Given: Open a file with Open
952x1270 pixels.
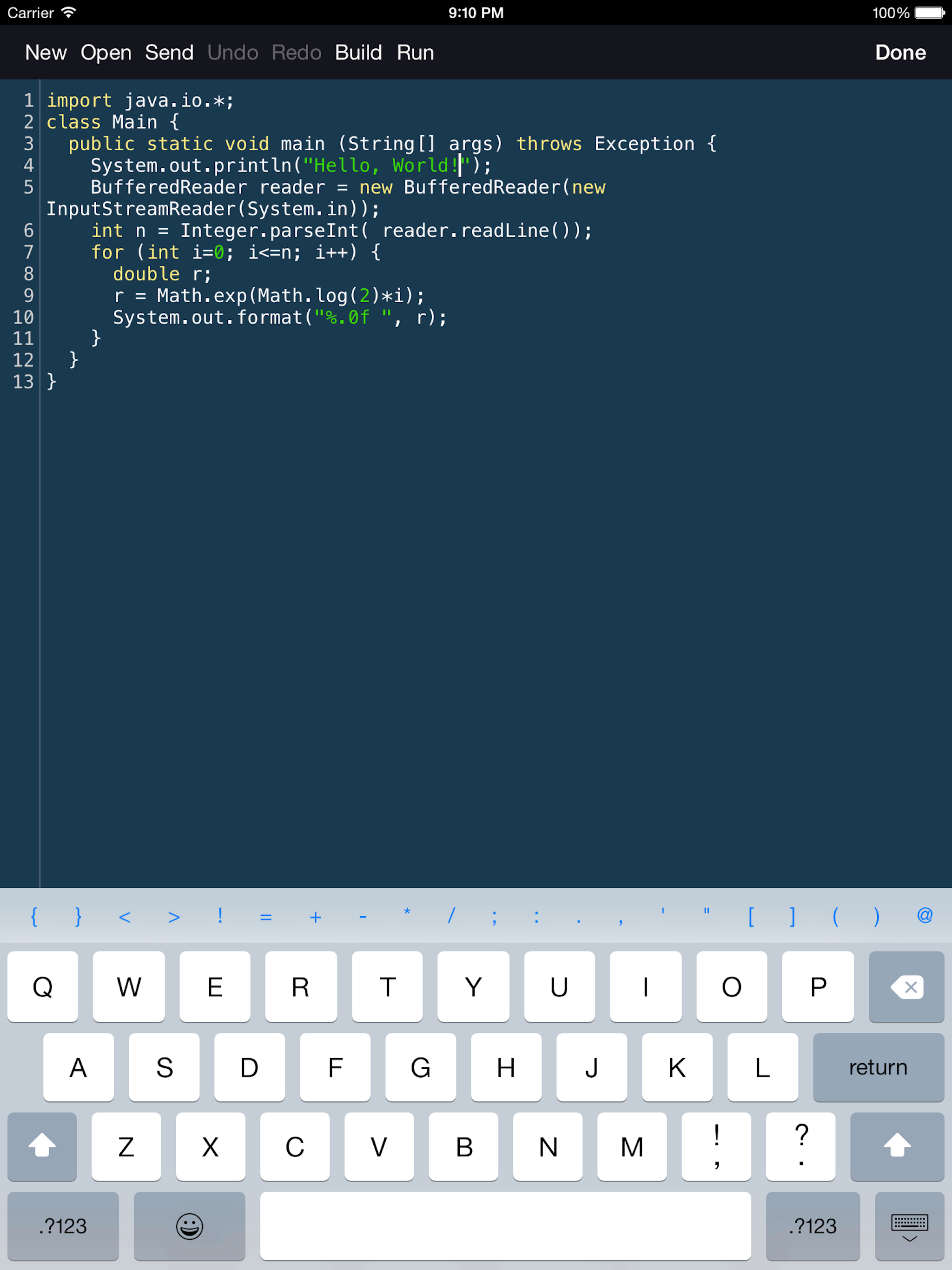Looking at the screenshot, I should (106, 53).
